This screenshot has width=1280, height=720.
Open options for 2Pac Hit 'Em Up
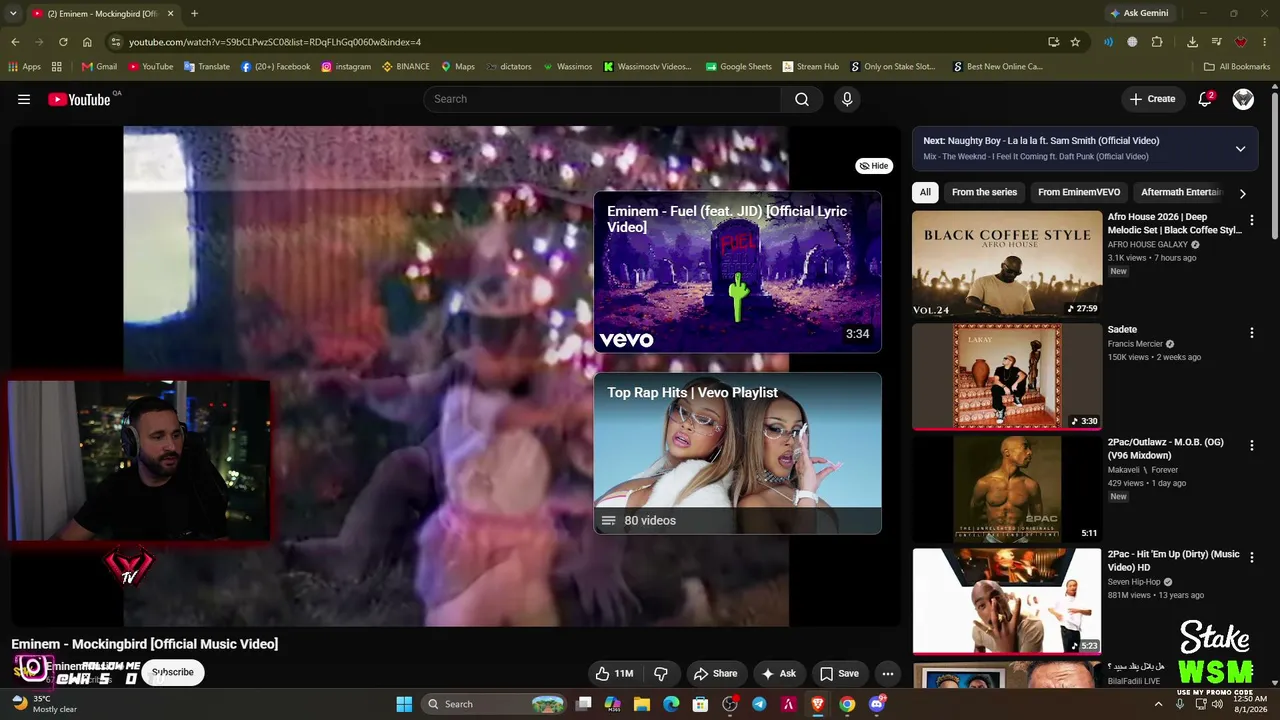(1251, 557)
